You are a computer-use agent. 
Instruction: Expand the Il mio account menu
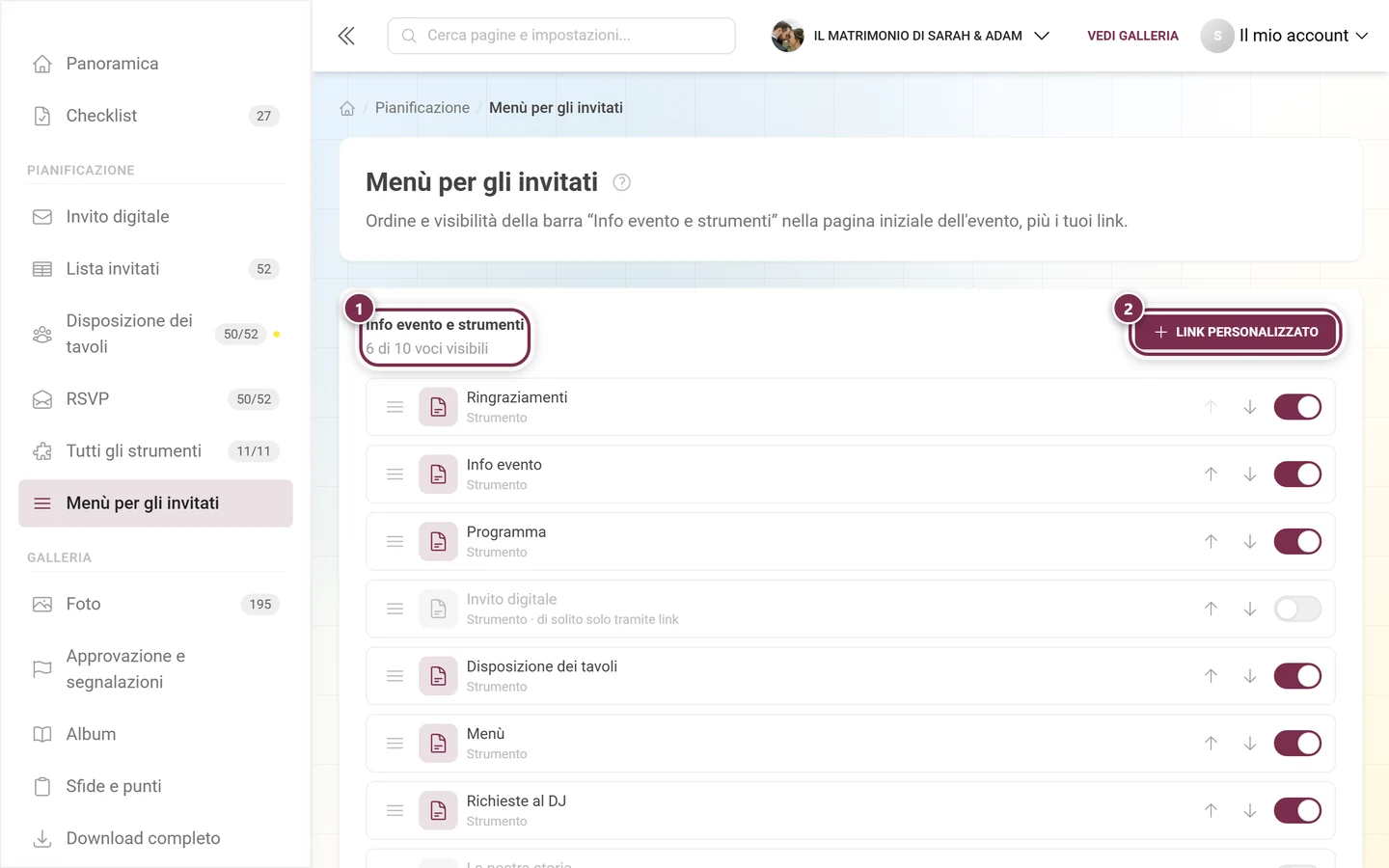point(1285,36)
